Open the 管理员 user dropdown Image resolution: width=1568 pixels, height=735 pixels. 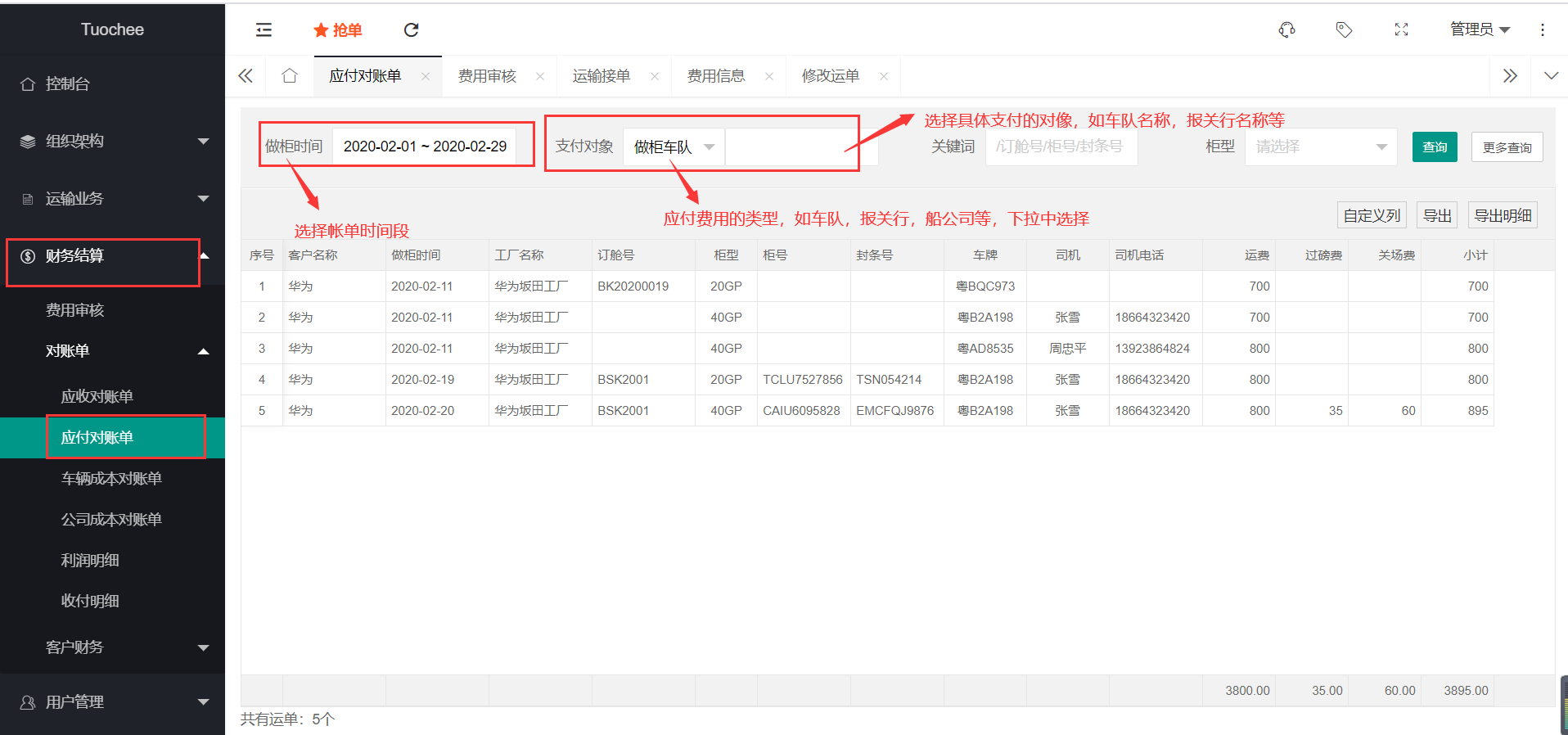(x=1480, y=30)
